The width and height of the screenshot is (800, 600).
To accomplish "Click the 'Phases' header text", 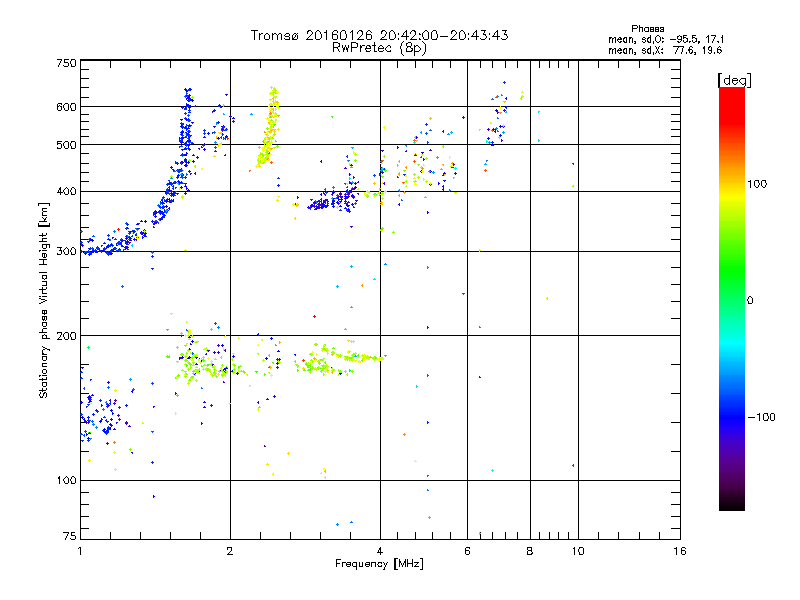I will (647, 29).
